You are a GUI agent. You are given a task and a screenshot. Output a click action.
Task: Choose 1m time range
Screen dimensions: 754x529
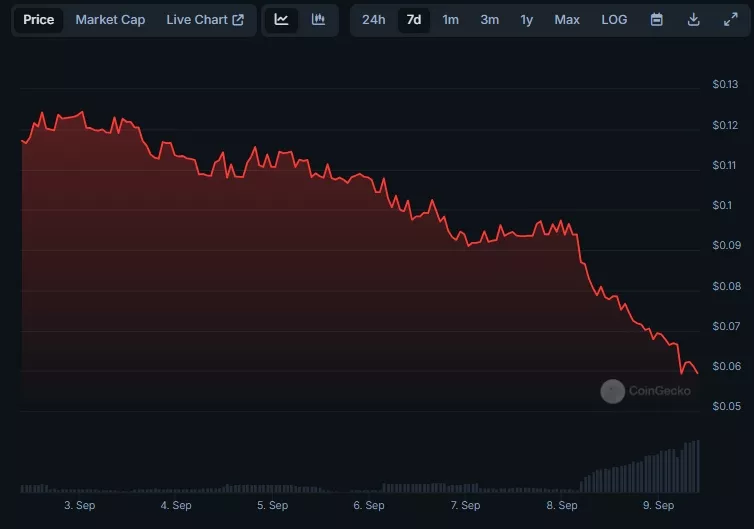tap(451, 20)
